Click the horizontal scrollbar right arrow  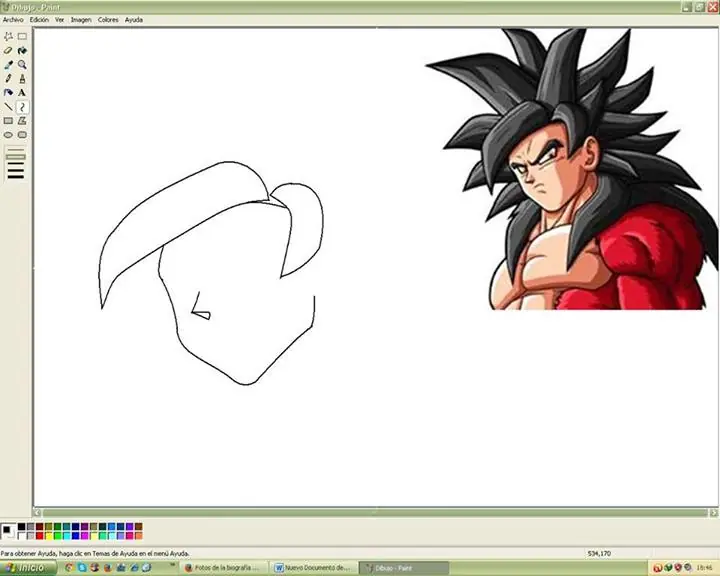(714, 513)
